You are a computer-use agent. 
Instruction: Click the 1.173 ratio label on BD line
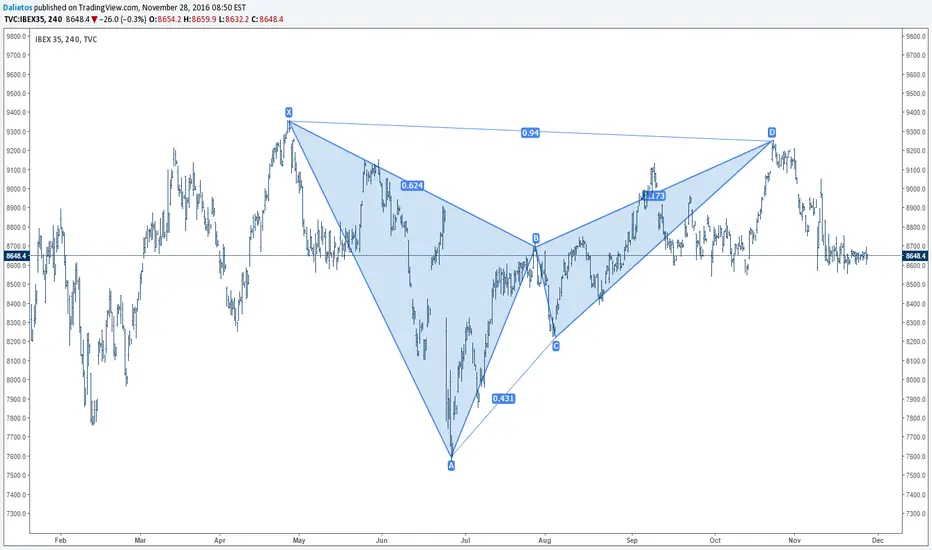point(654,196)
